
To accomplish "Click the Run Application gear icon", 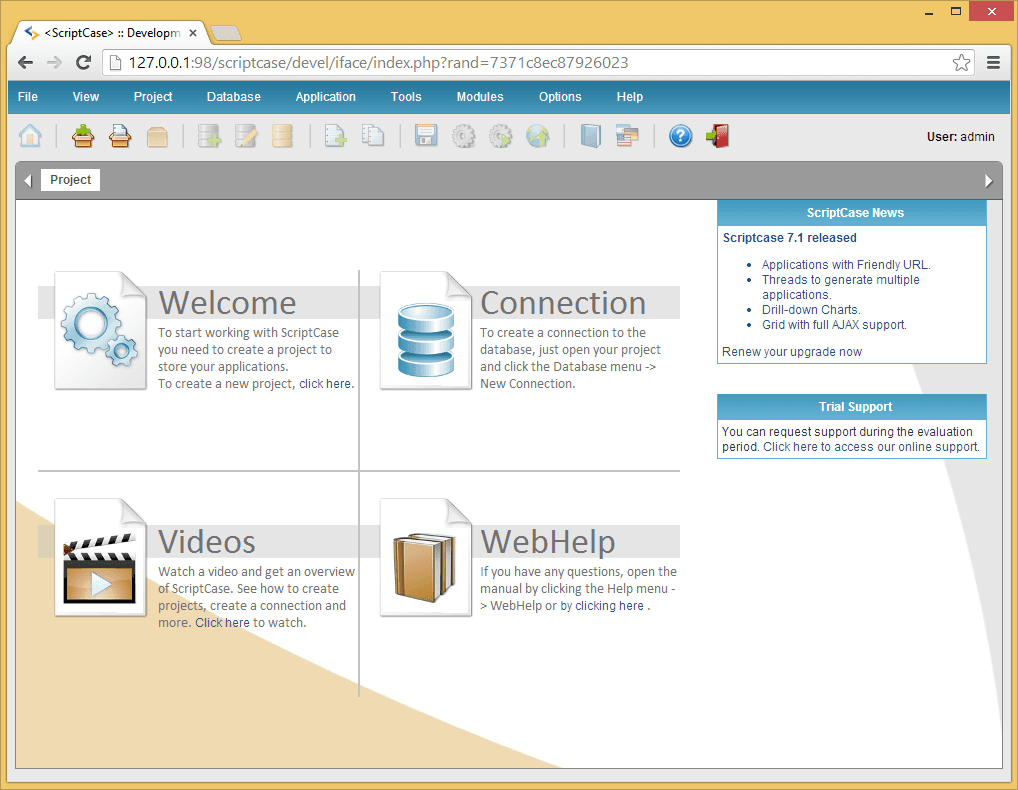I will (x=501, y=136).
